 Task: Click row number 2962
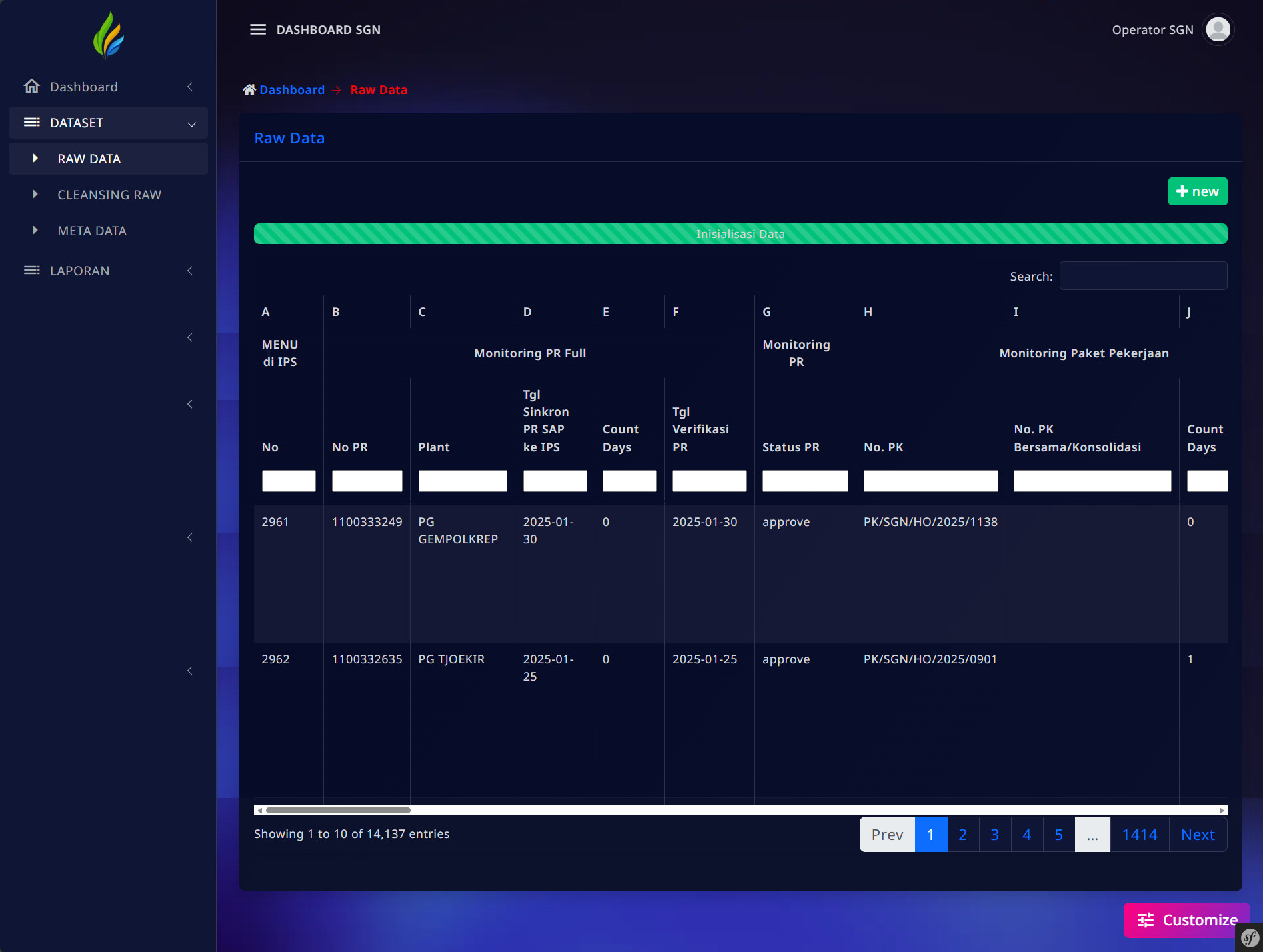click(x=275, y=659)
